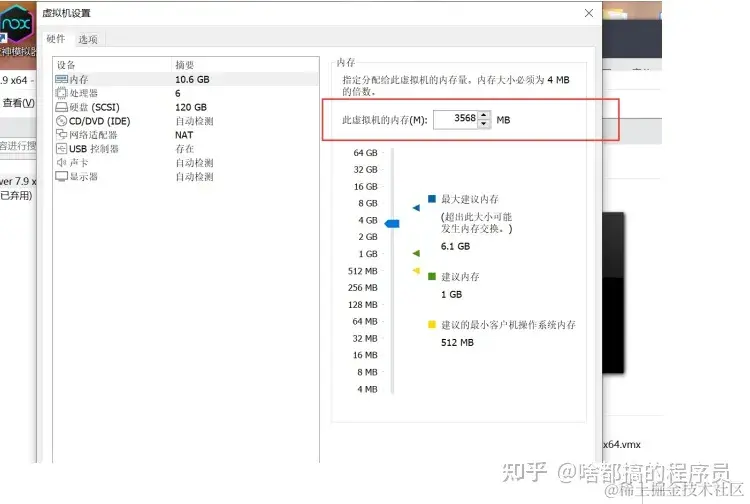
Task: Click the 64 MB scale label
Action: point(365,321)
